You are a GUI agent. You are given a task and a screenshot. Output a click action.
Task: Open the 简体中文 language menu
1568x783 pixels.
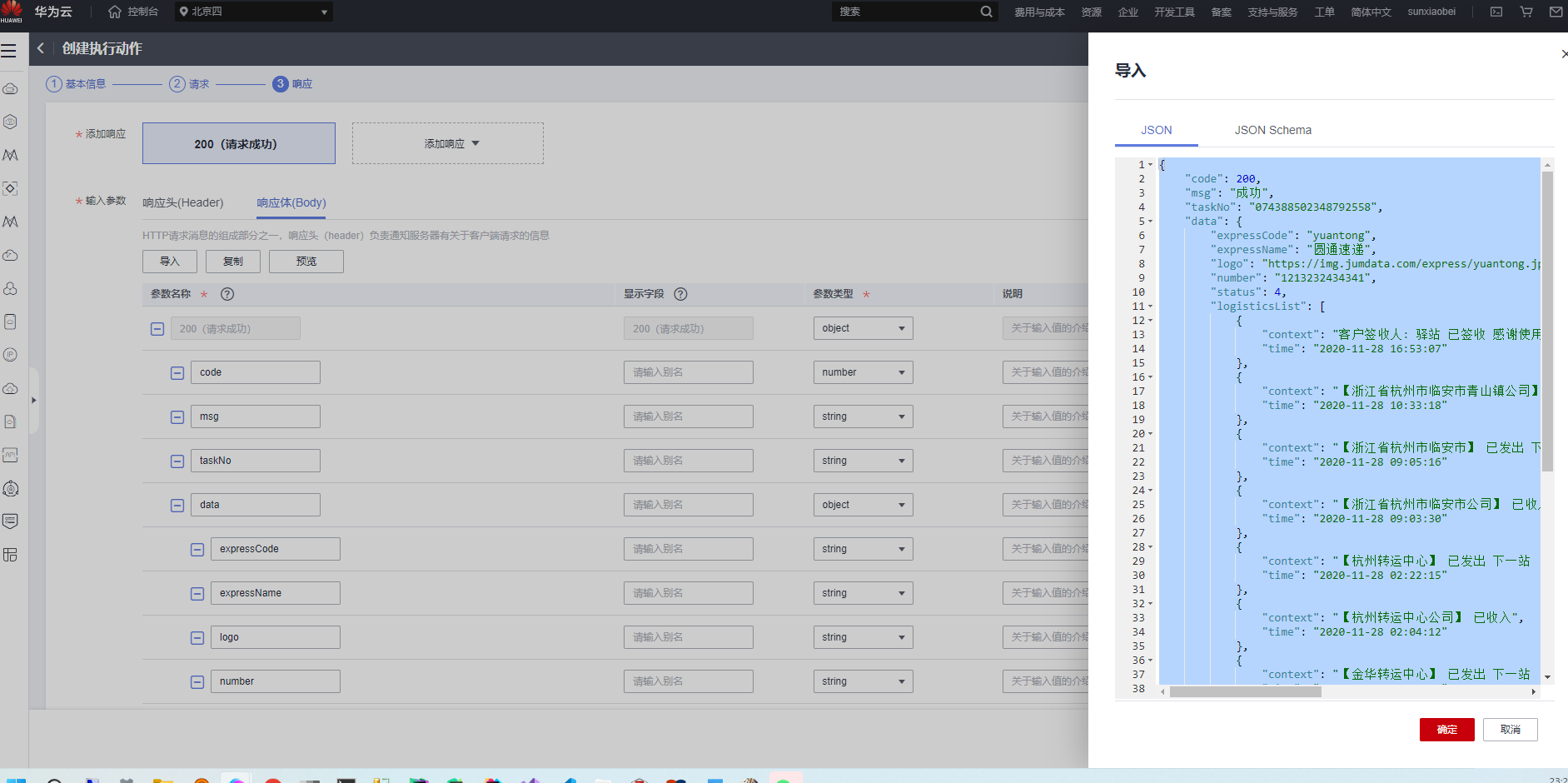tap(1371, 12)
